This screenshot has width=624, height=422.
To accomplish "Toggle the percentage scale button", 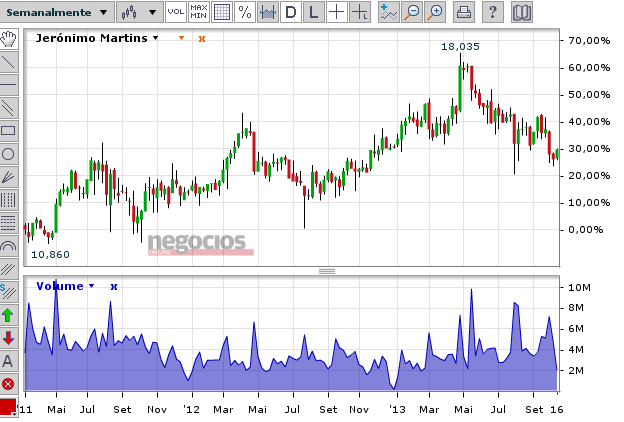I will 245,12.
